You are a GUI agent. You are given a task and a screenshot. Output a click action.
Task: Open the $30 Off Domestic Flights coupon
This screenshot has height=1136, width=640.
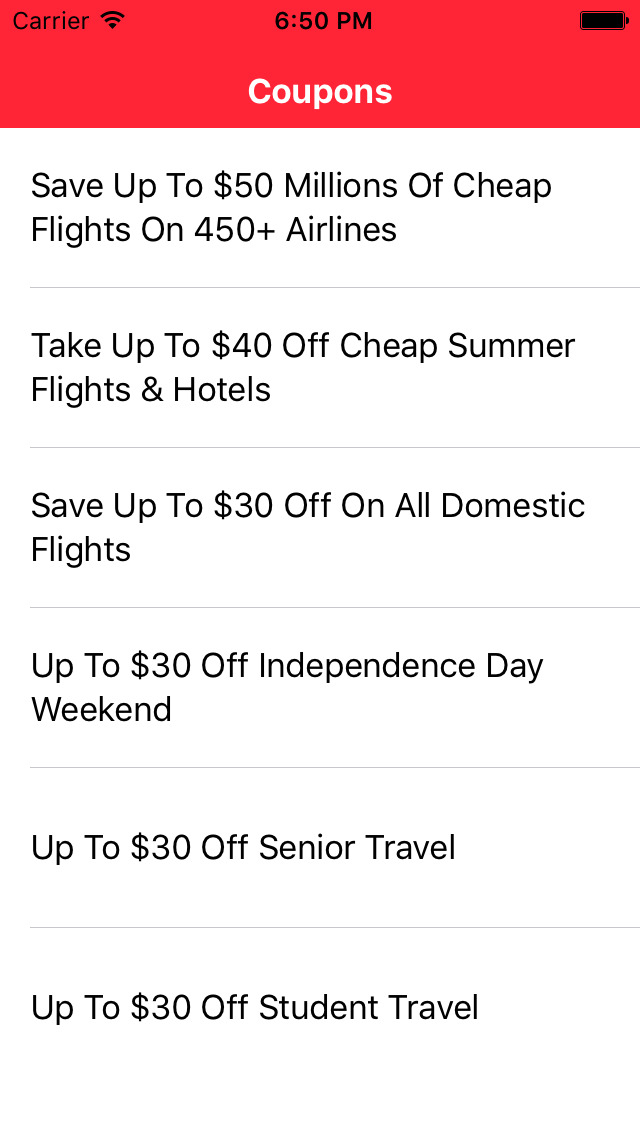pos(320,528)
